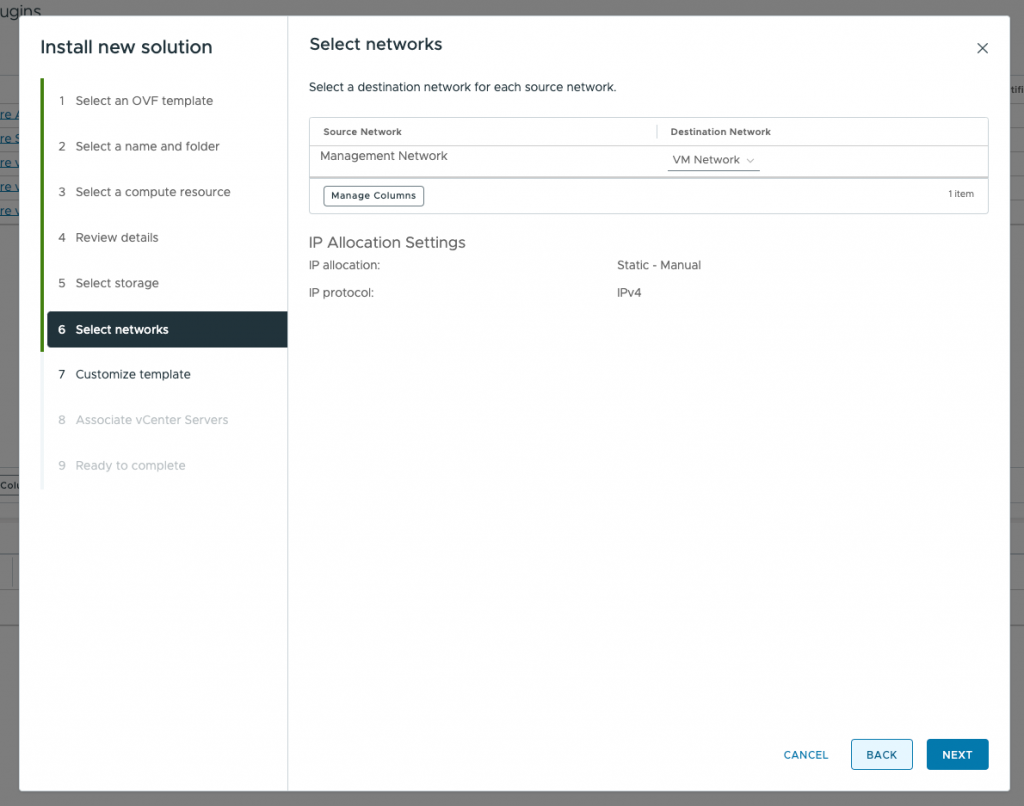Click the Destination Network column header
The image size is (1024, 806).
pos(720,132)
